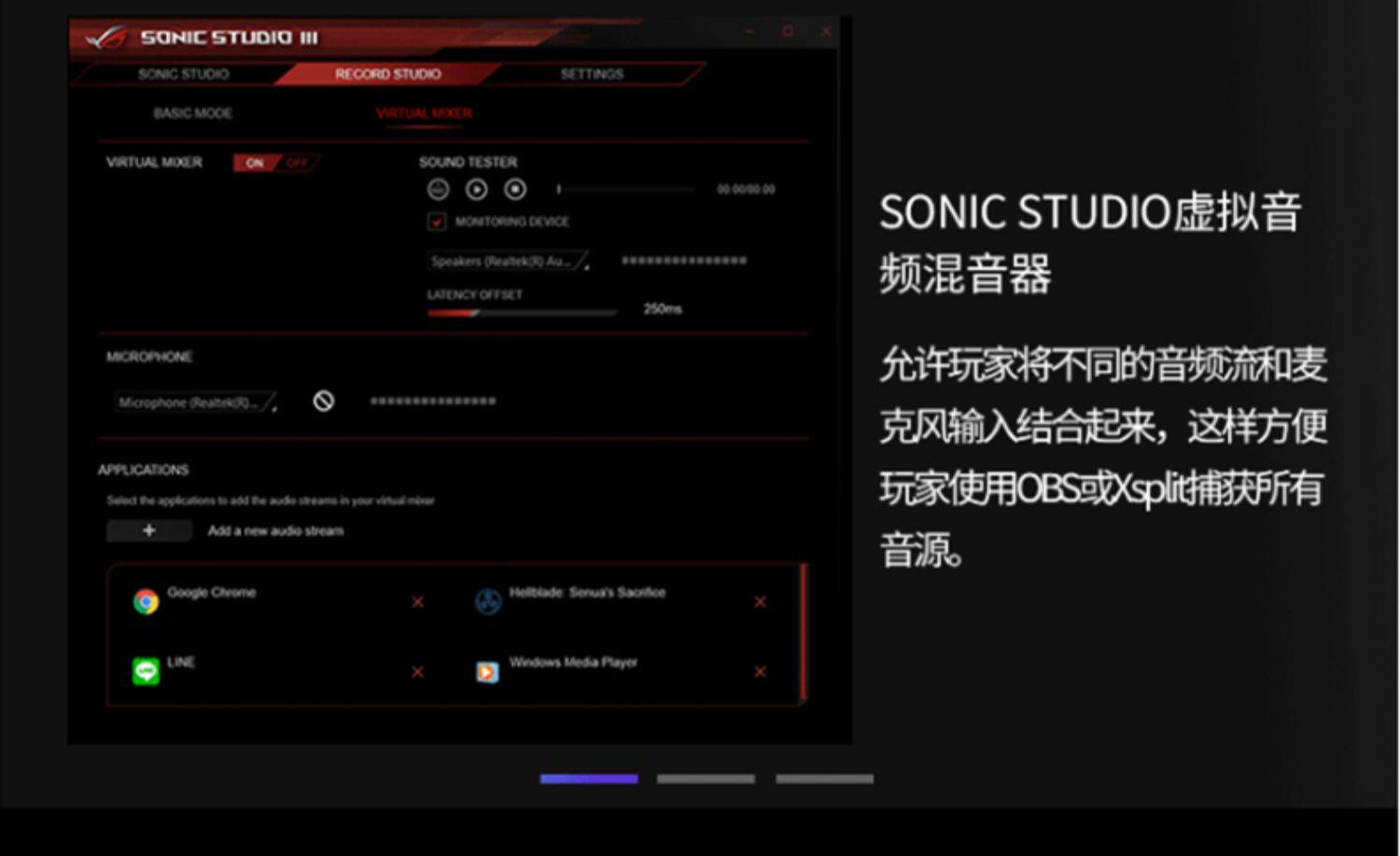
Task: Click the Sound Tester progress bar
Action: pyautogui.click(x=626, y=189)
